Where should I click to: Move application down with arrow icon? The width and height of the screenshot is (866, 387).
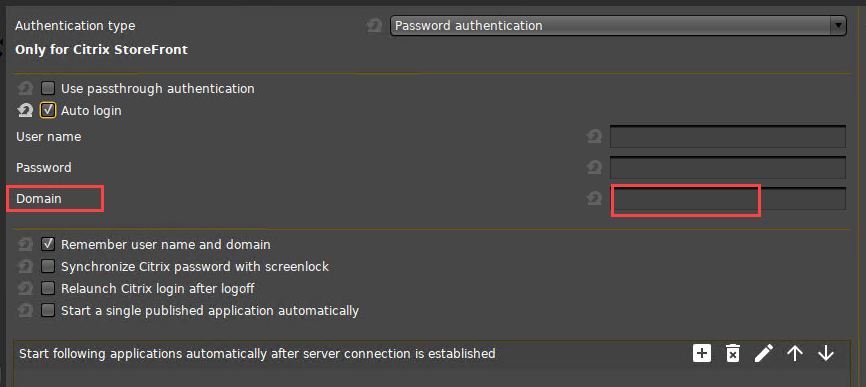point(826,353)
